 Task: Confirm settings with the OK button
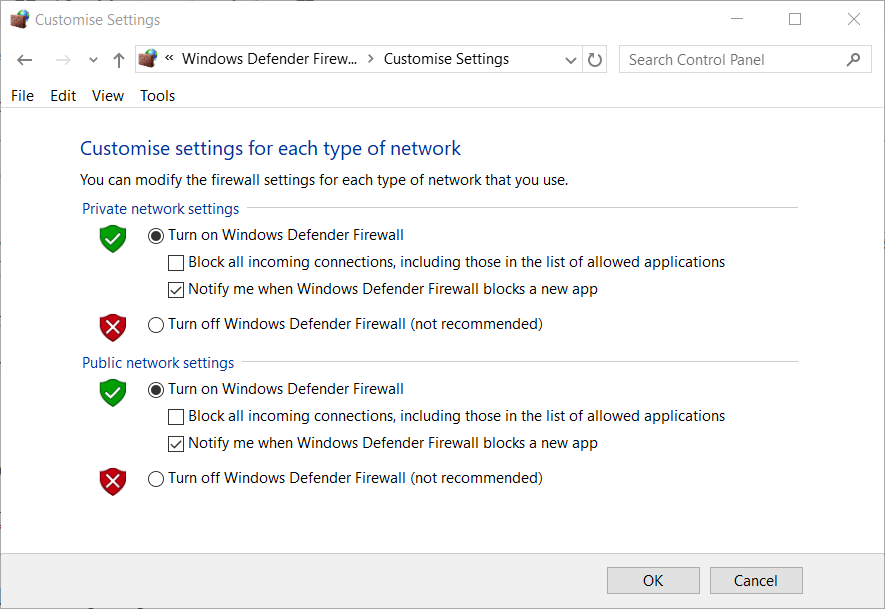[x=652, y=580]
